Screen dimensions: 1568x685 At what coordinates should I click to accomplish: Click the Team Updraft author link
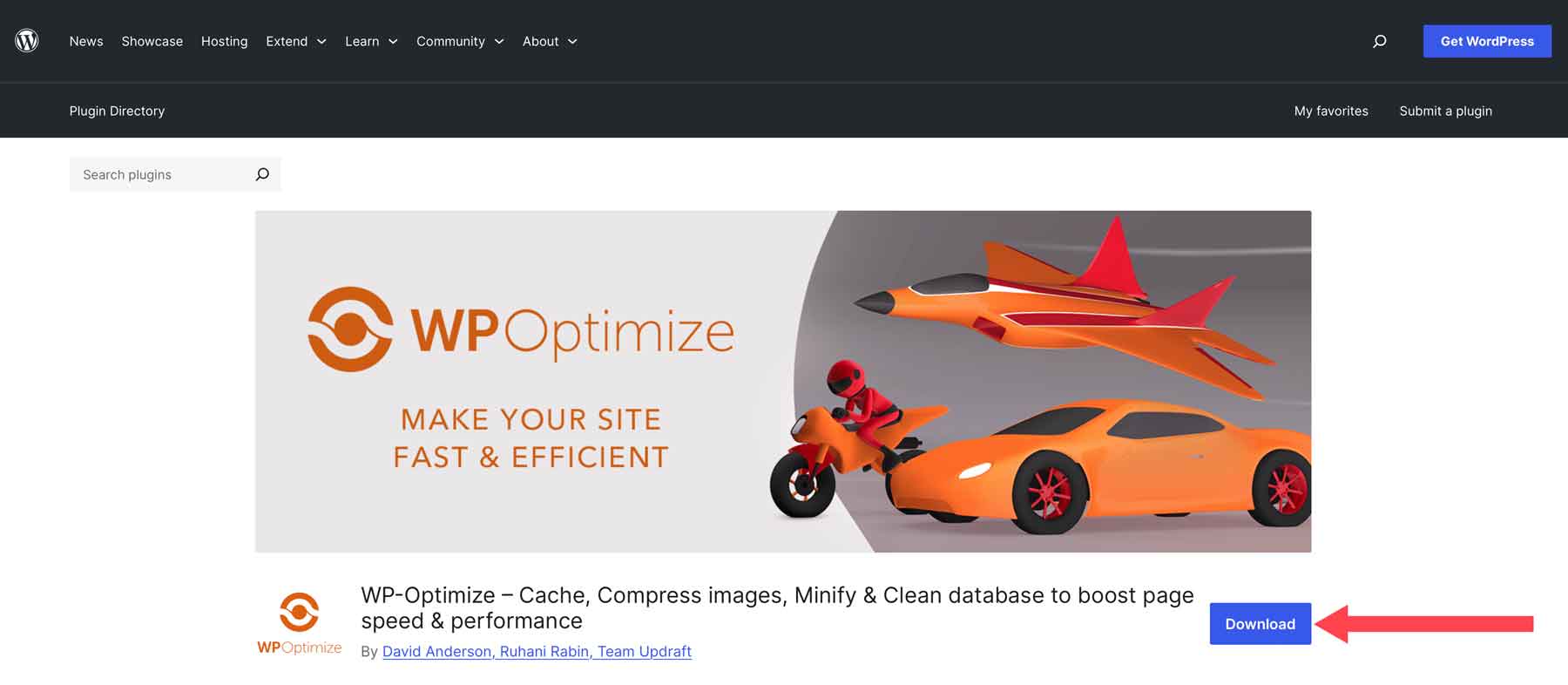(x=645, y=651)
